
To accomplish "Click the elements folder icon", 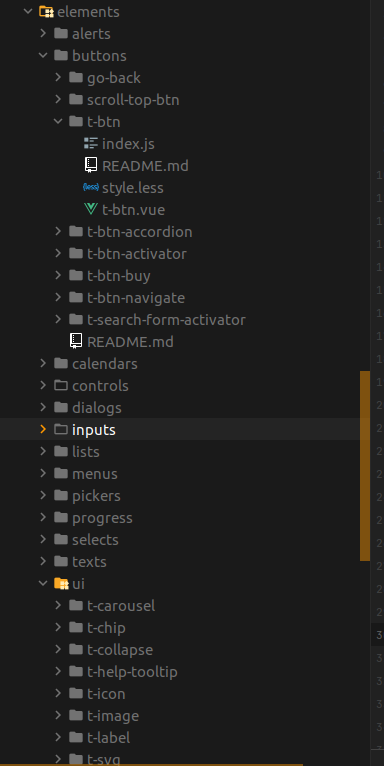I will pyautogui.click(x=46, y=11).
